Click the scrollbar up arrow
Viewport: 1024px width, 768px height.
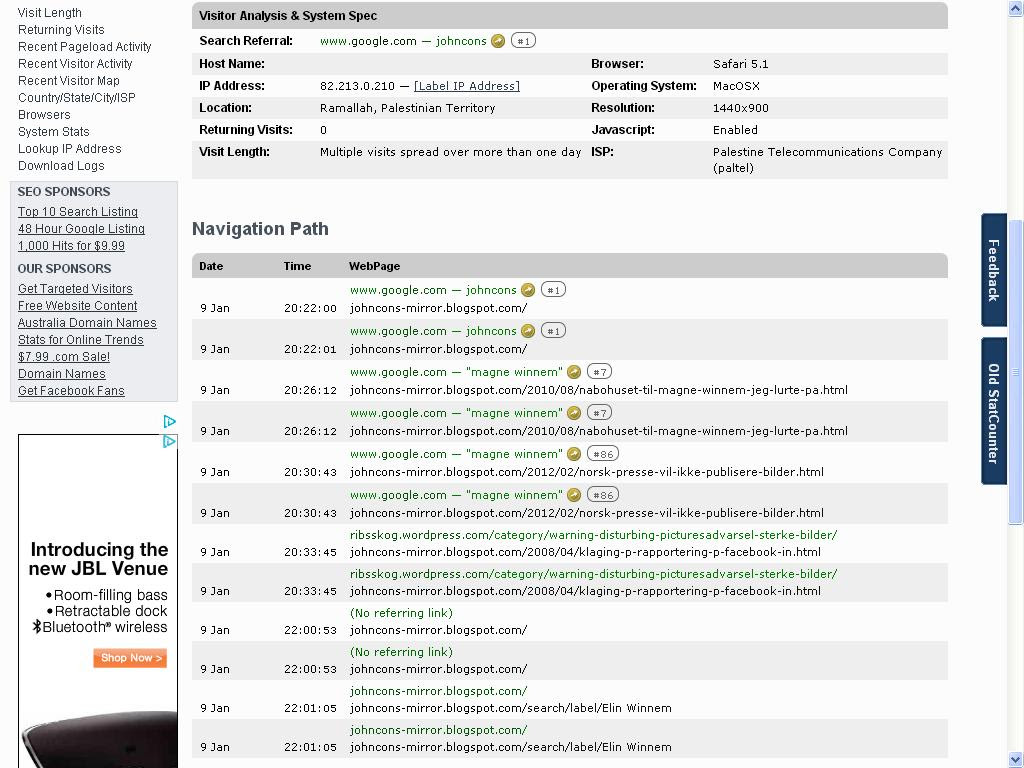point(1016,8)
